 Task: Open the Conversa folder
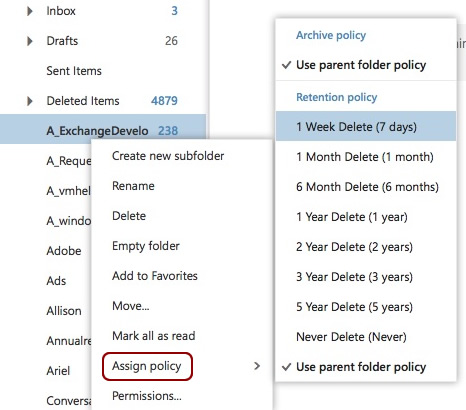[69, 401]
